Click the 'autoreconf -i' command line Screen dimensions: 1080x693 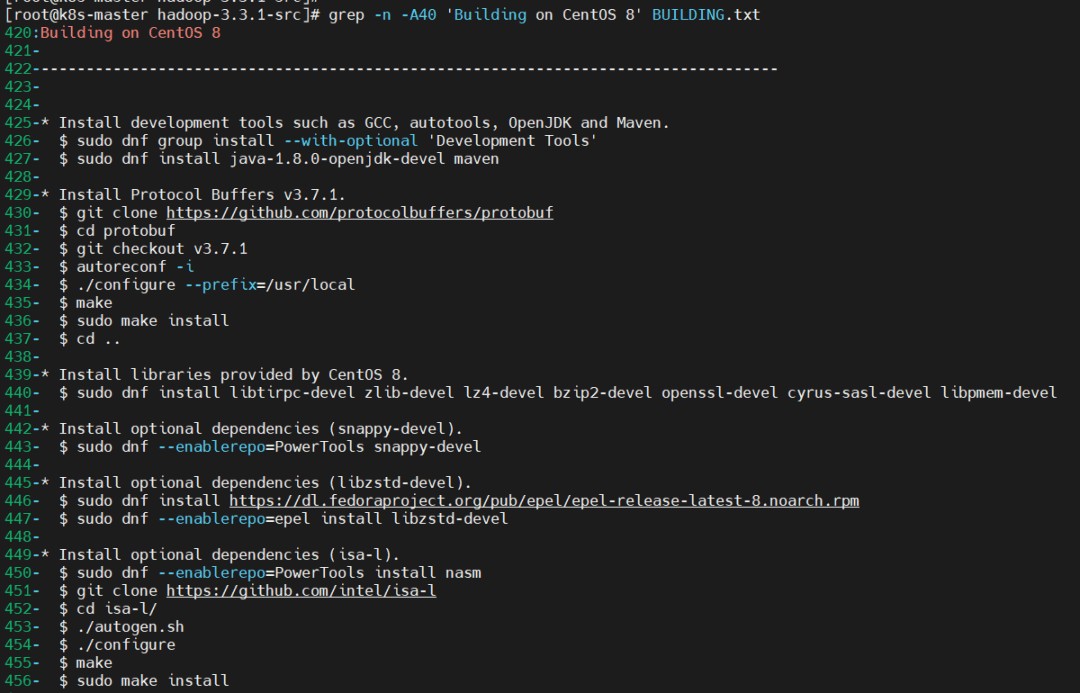[x=135, y=267]
